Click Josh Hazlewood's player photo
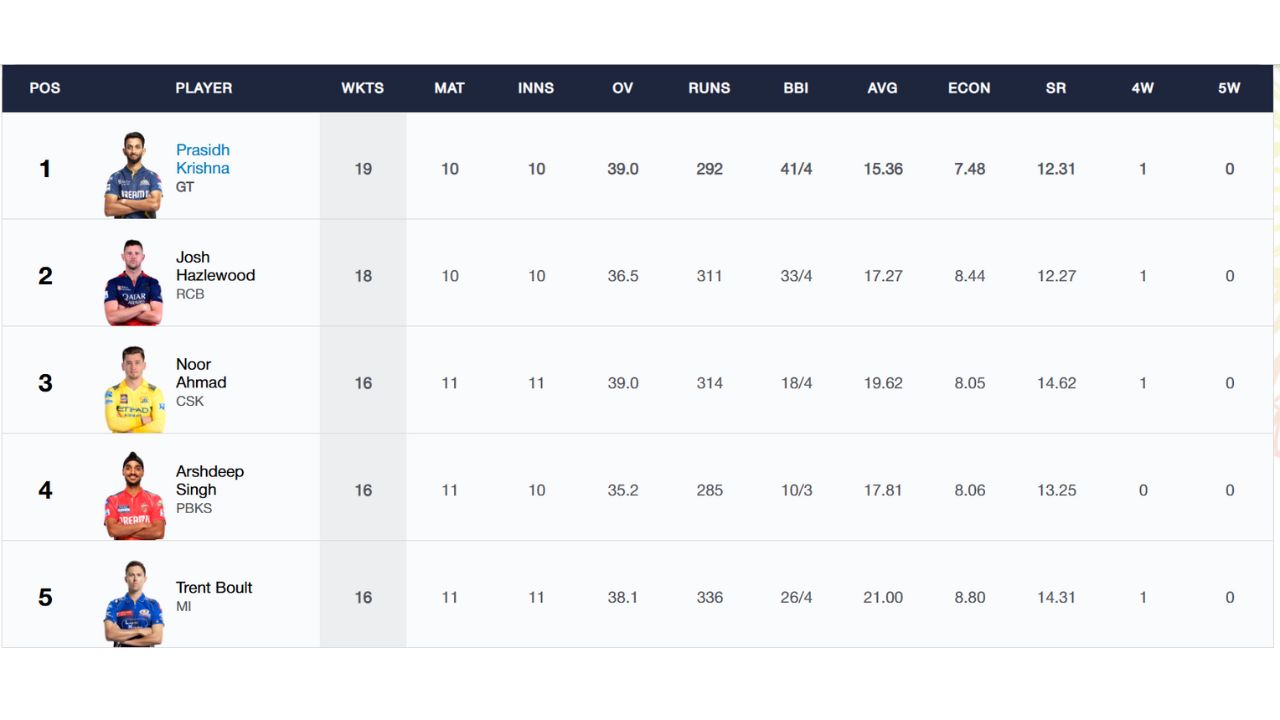Viewport: 1280px width, 720px height. (134, 282)
